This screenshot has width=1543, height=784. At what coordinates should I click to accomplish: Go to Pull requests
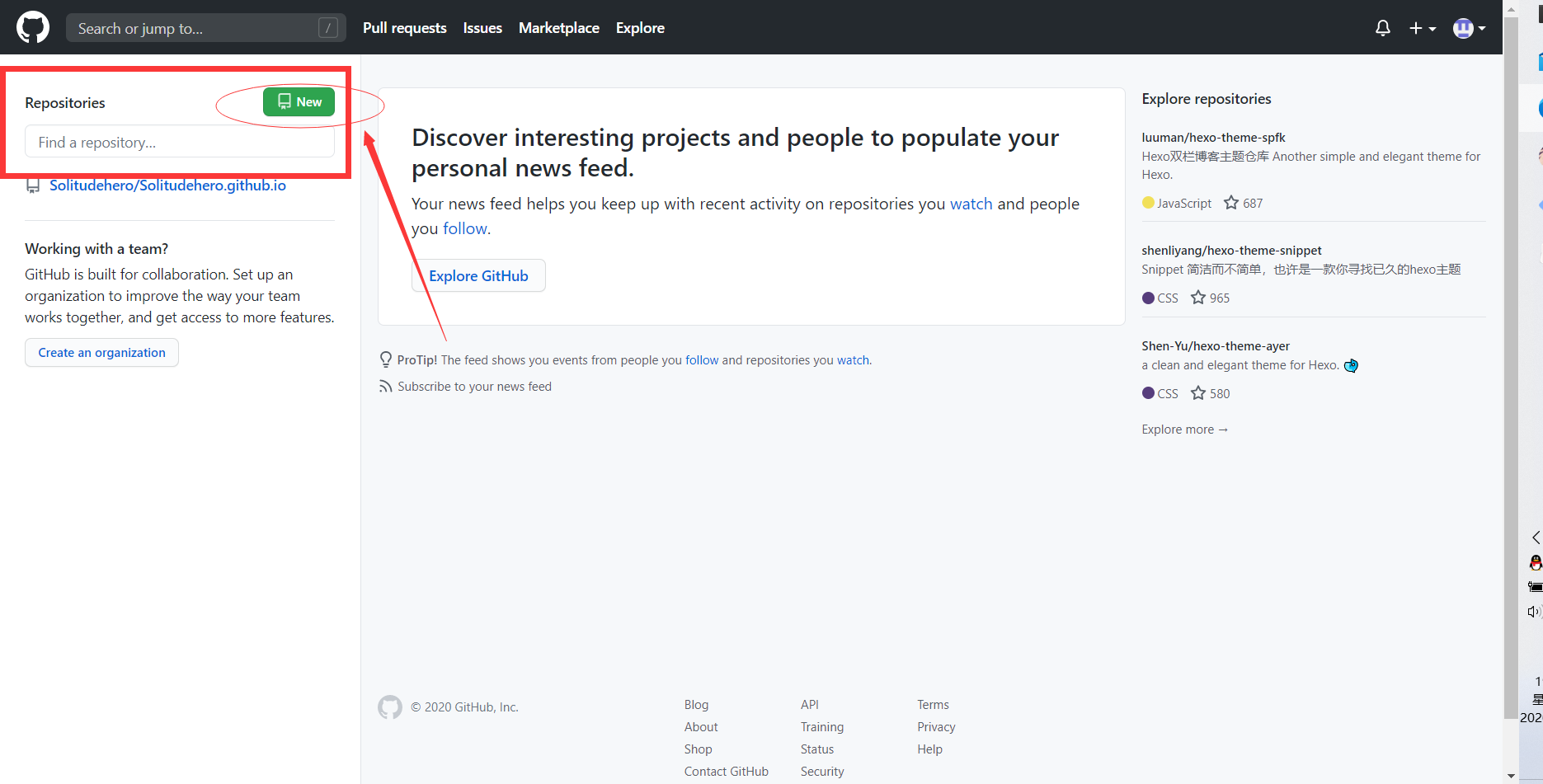[405, 28]
